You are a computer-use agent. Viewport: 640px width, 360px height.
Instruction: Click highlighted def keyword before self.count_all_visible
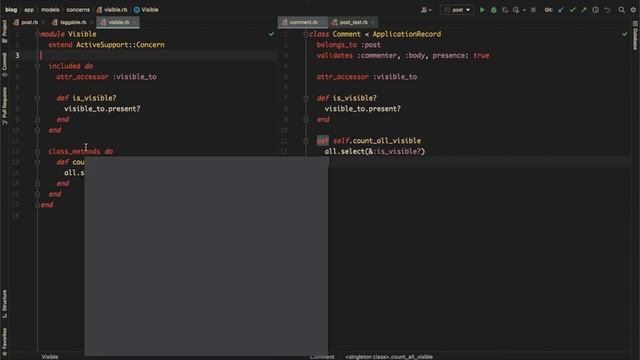click(x=322, y=141)
